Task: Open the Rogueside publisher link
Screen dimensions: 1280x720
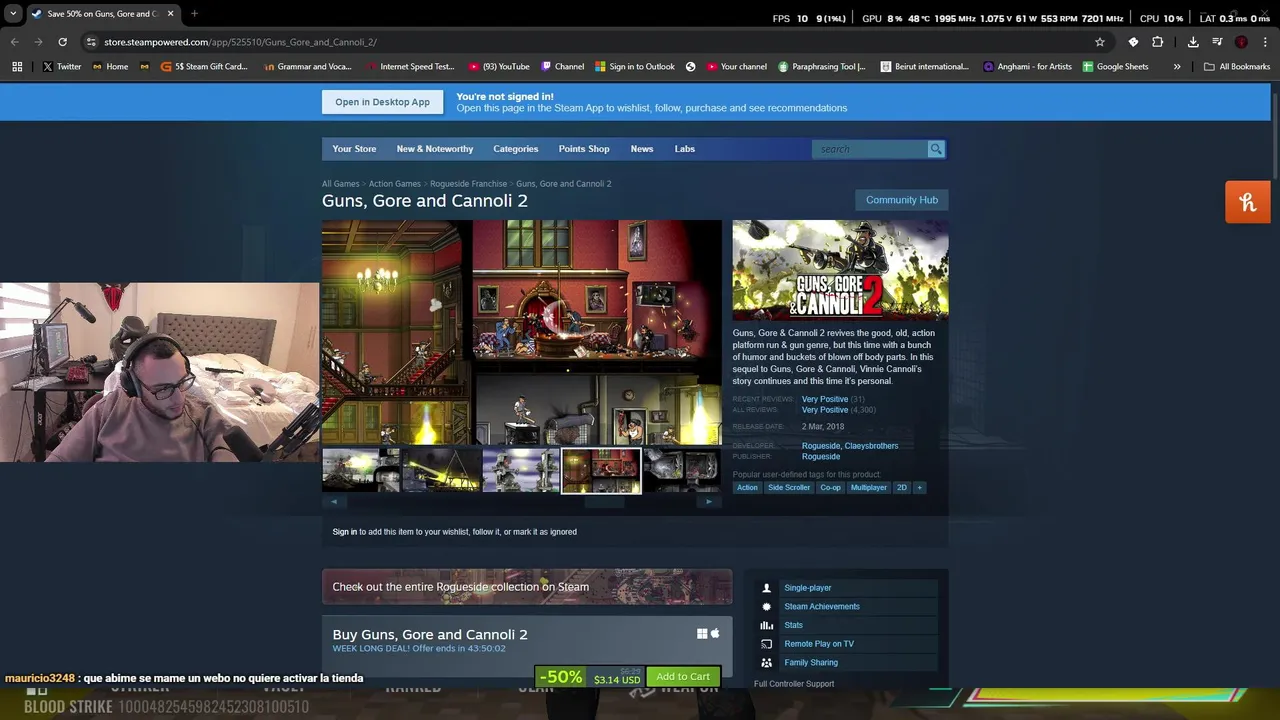Action: click(821, 457)
